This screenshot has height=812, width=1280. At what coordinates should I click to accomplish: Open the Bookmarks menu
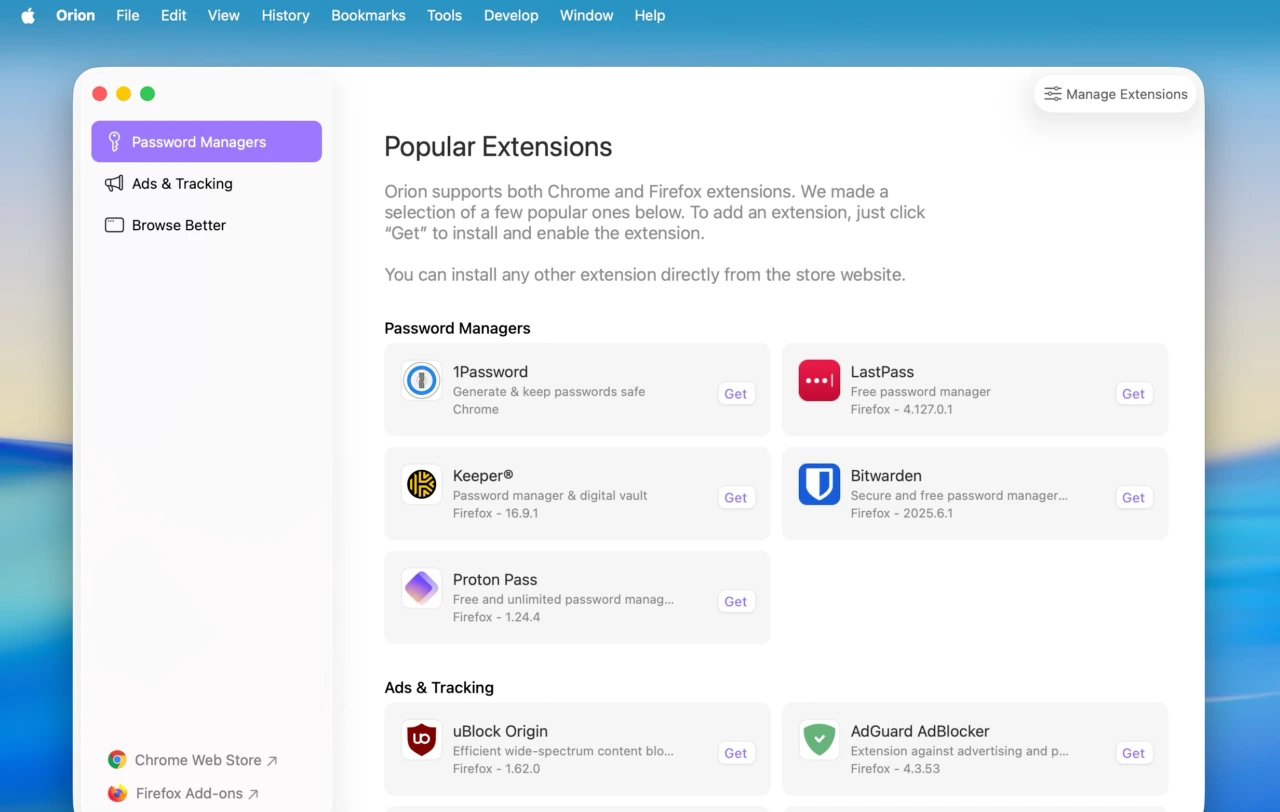coord(368,16)
